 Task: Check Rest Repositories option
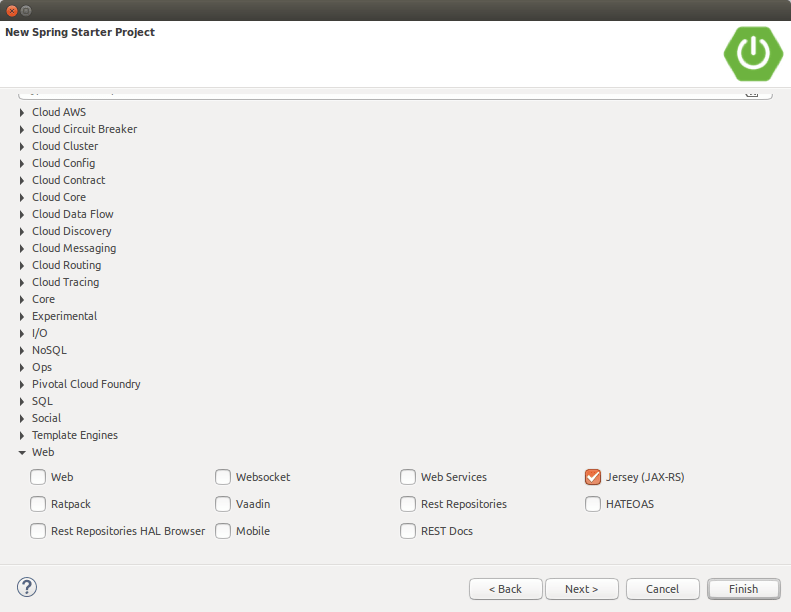coord(408,504)
